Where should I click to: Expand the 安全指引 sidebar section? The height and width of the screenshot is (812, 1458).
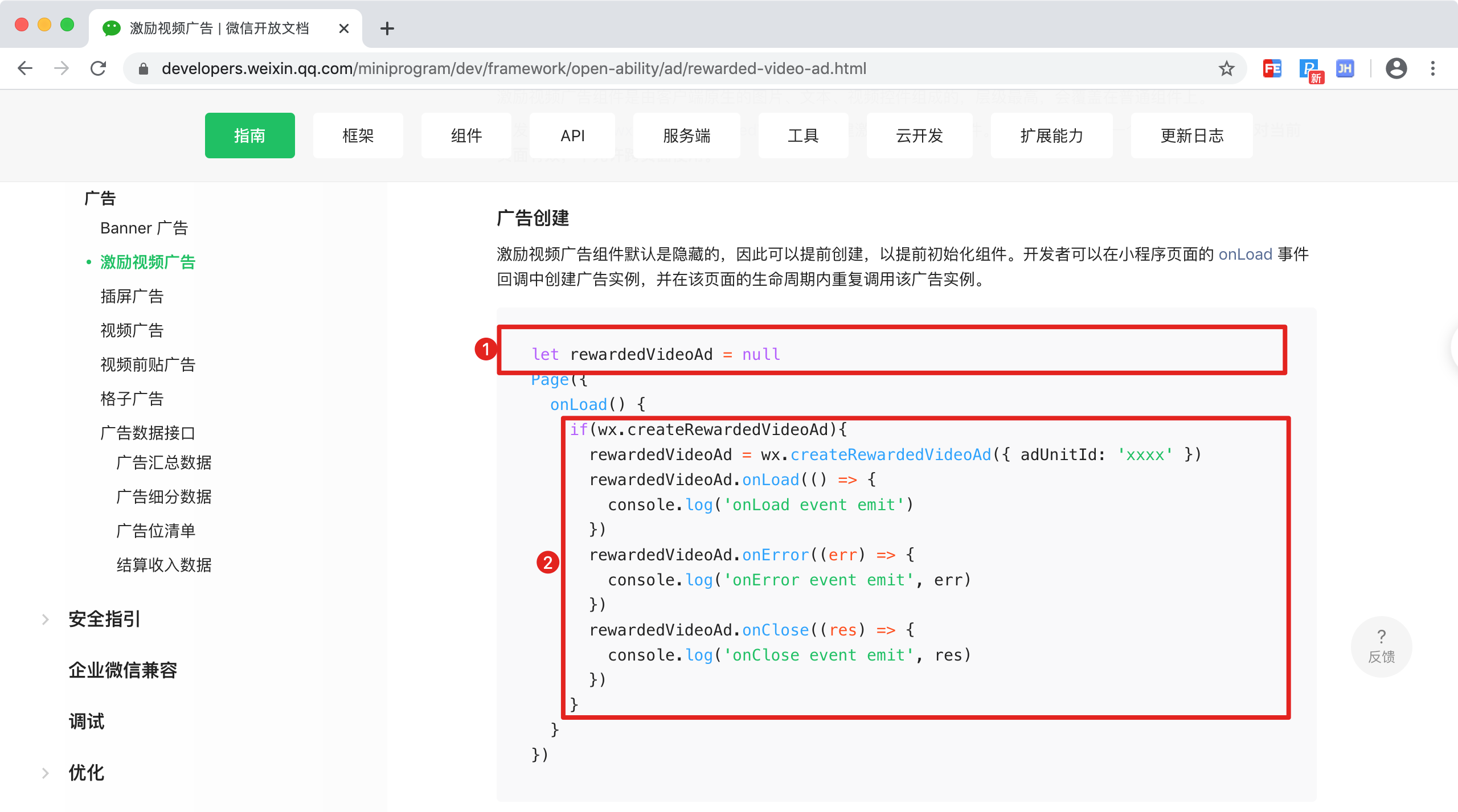point(104,619)
